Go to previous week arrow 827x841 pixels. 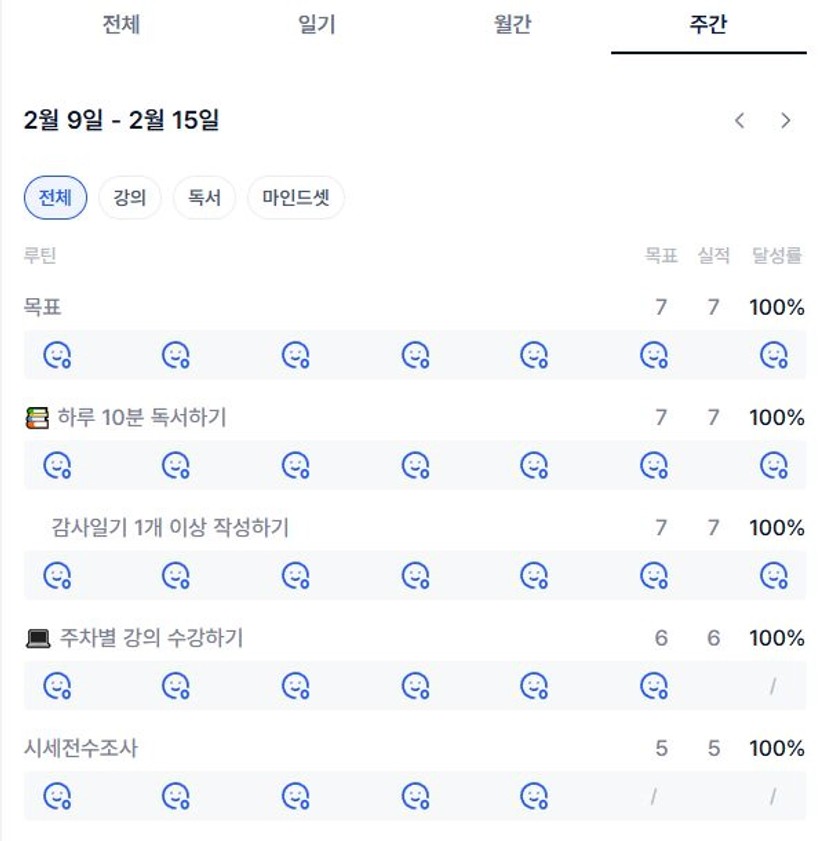point(740,121)
